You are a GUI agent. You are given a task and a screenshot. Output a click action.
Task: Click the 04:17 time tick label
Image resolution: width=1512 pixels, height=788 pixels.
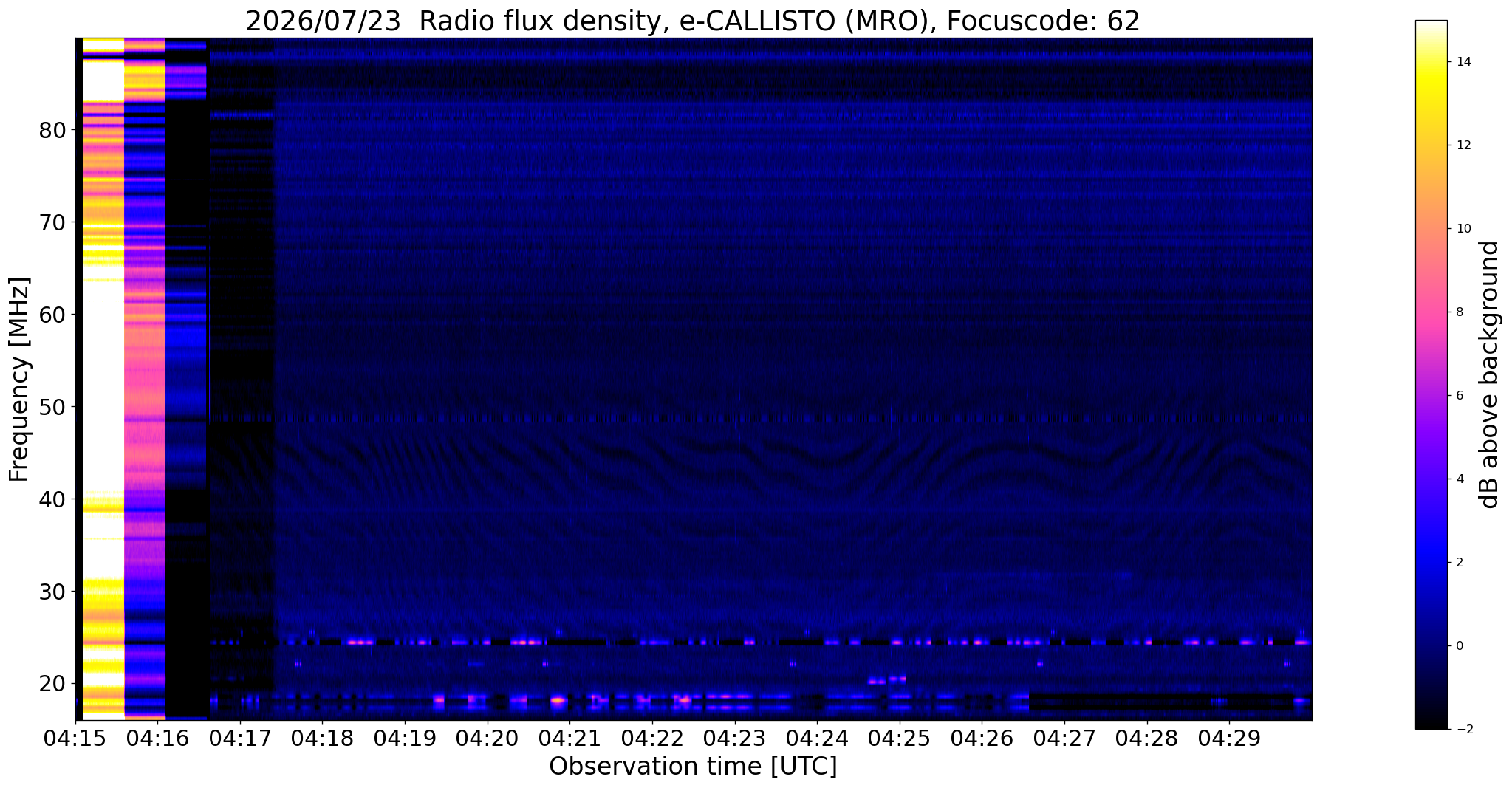(x=239, y=739)
